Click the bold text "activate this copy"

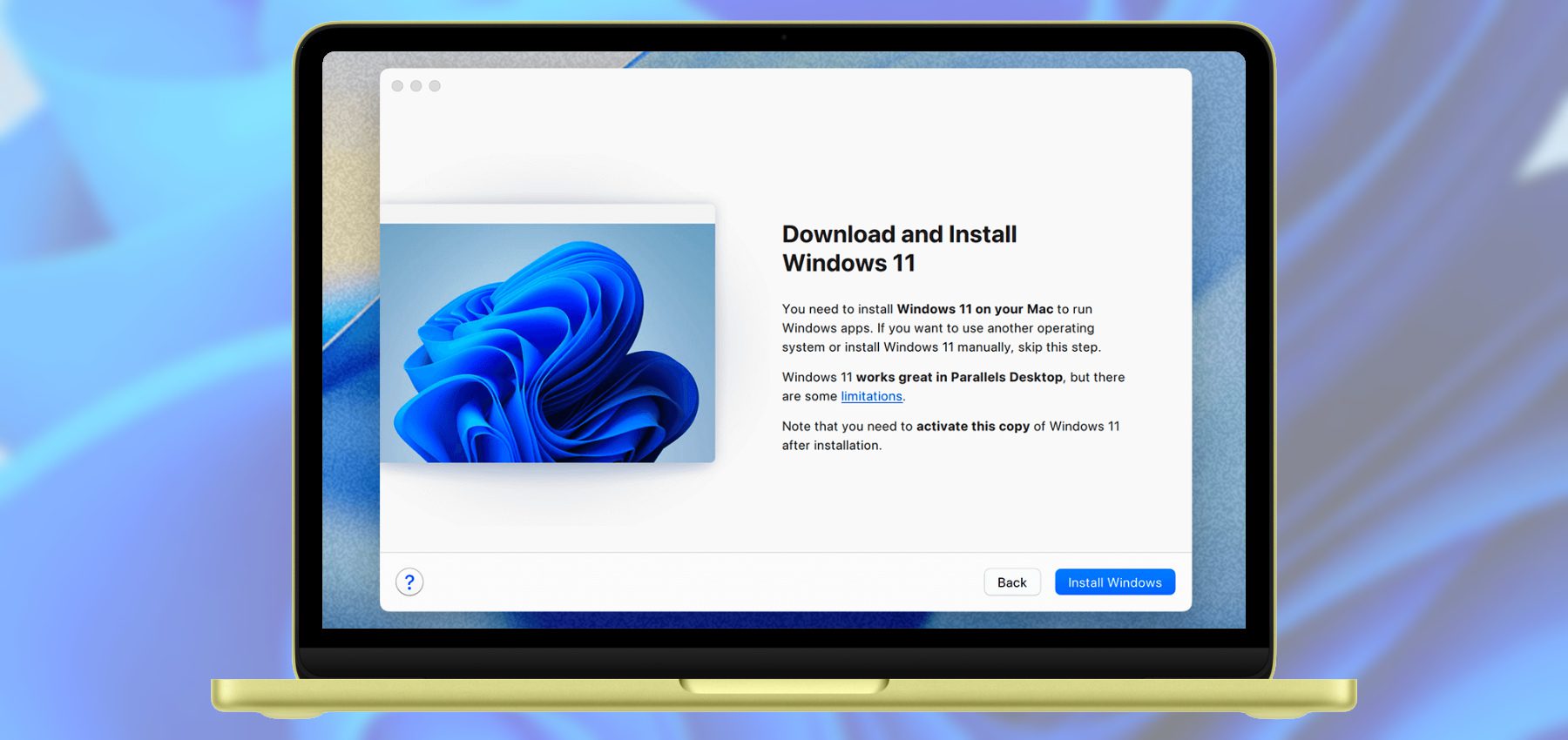coord(973,426)
